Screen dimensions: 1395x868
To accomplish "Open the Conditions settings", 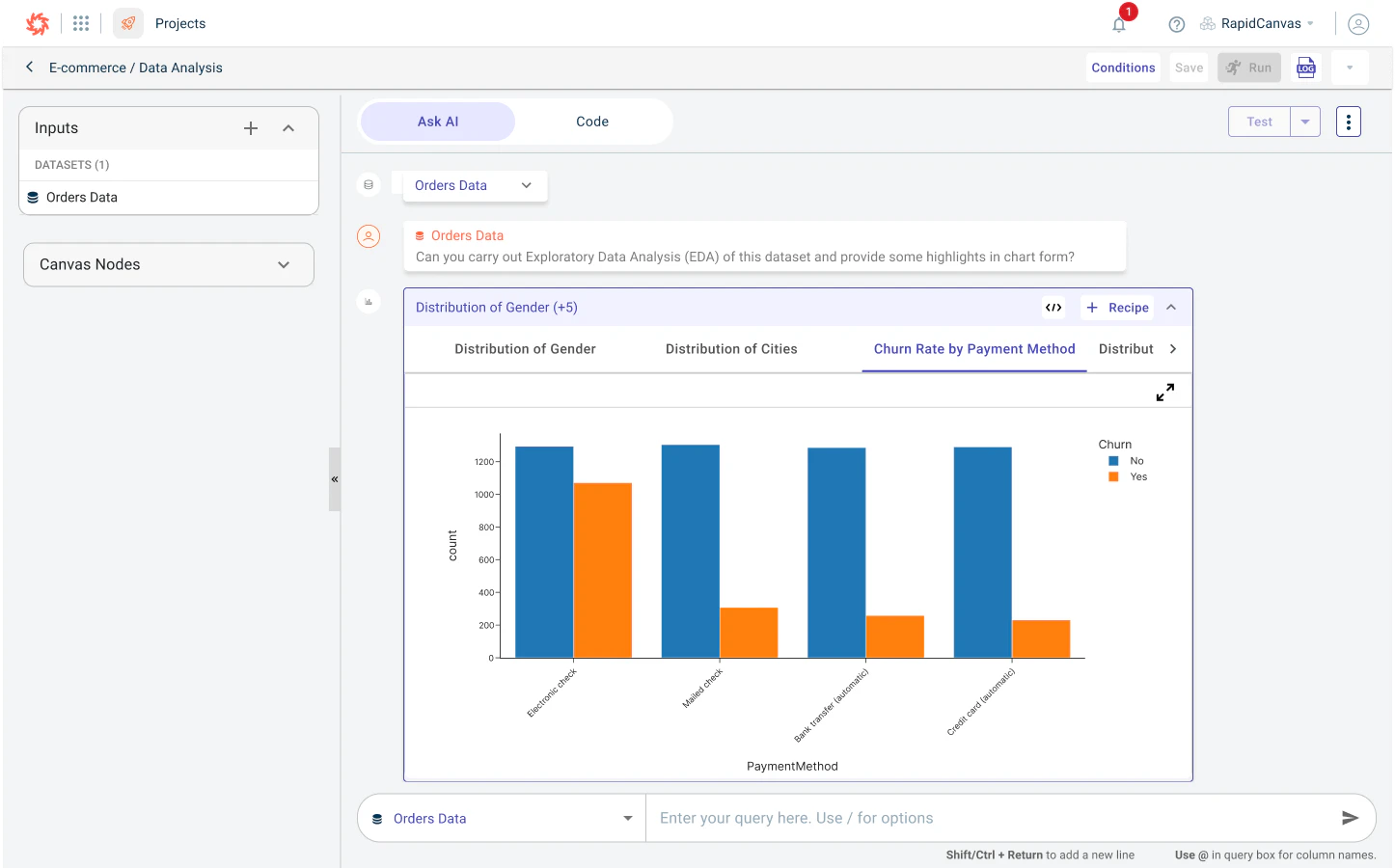I will coord(1123,67).
